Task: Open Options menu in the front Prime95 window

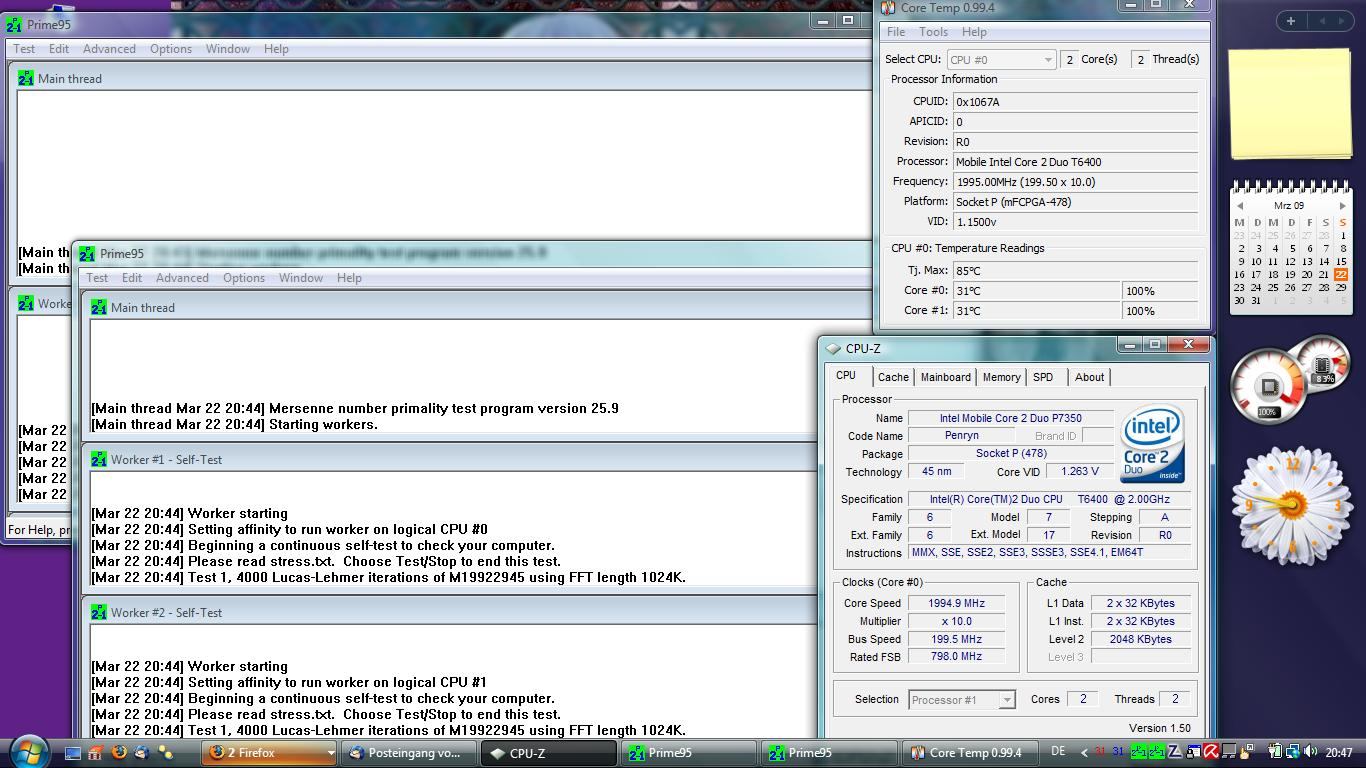Action: tap(244, 278)
